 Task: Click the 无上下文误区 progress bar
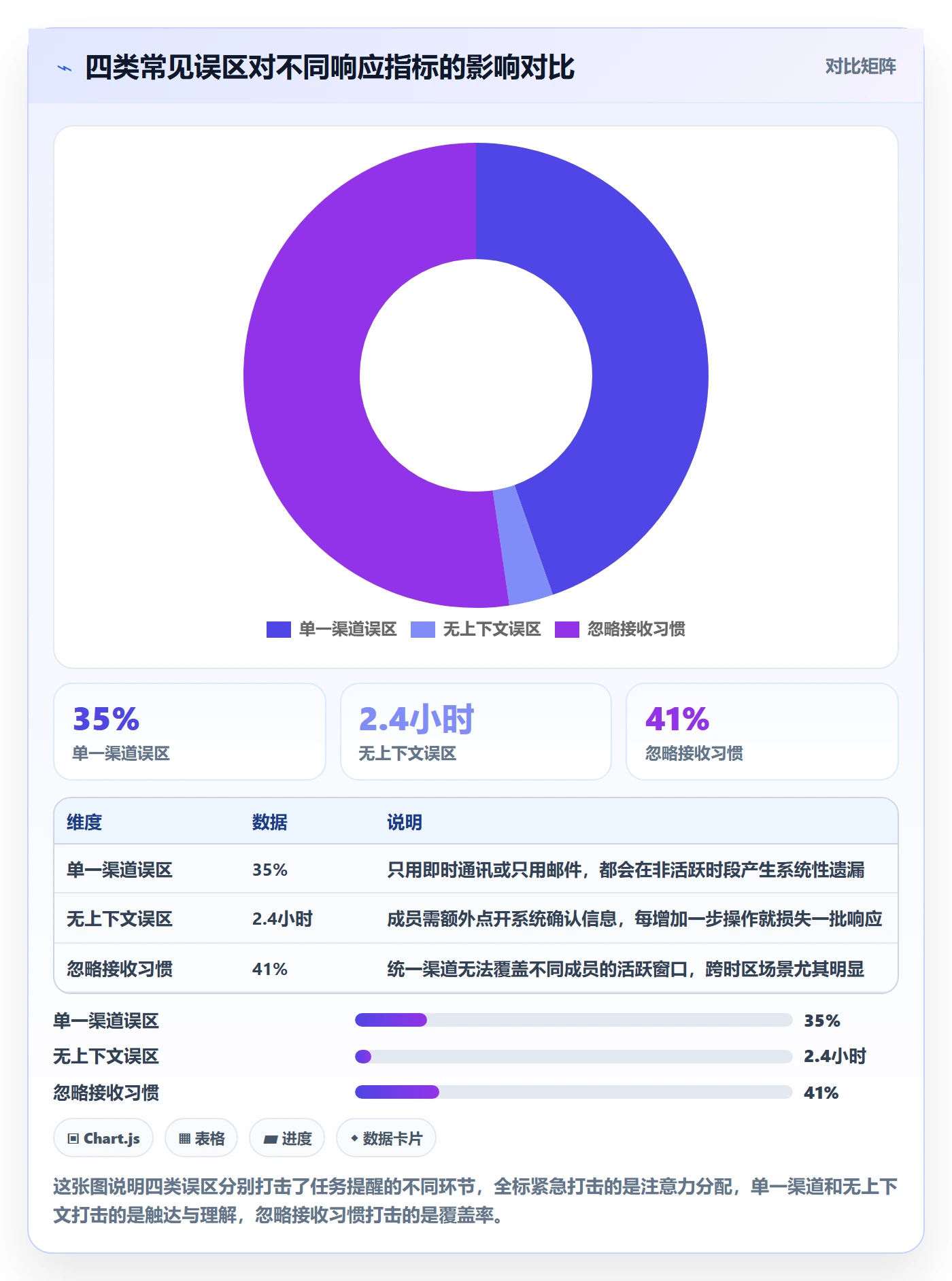click(x=573, y=1056)
